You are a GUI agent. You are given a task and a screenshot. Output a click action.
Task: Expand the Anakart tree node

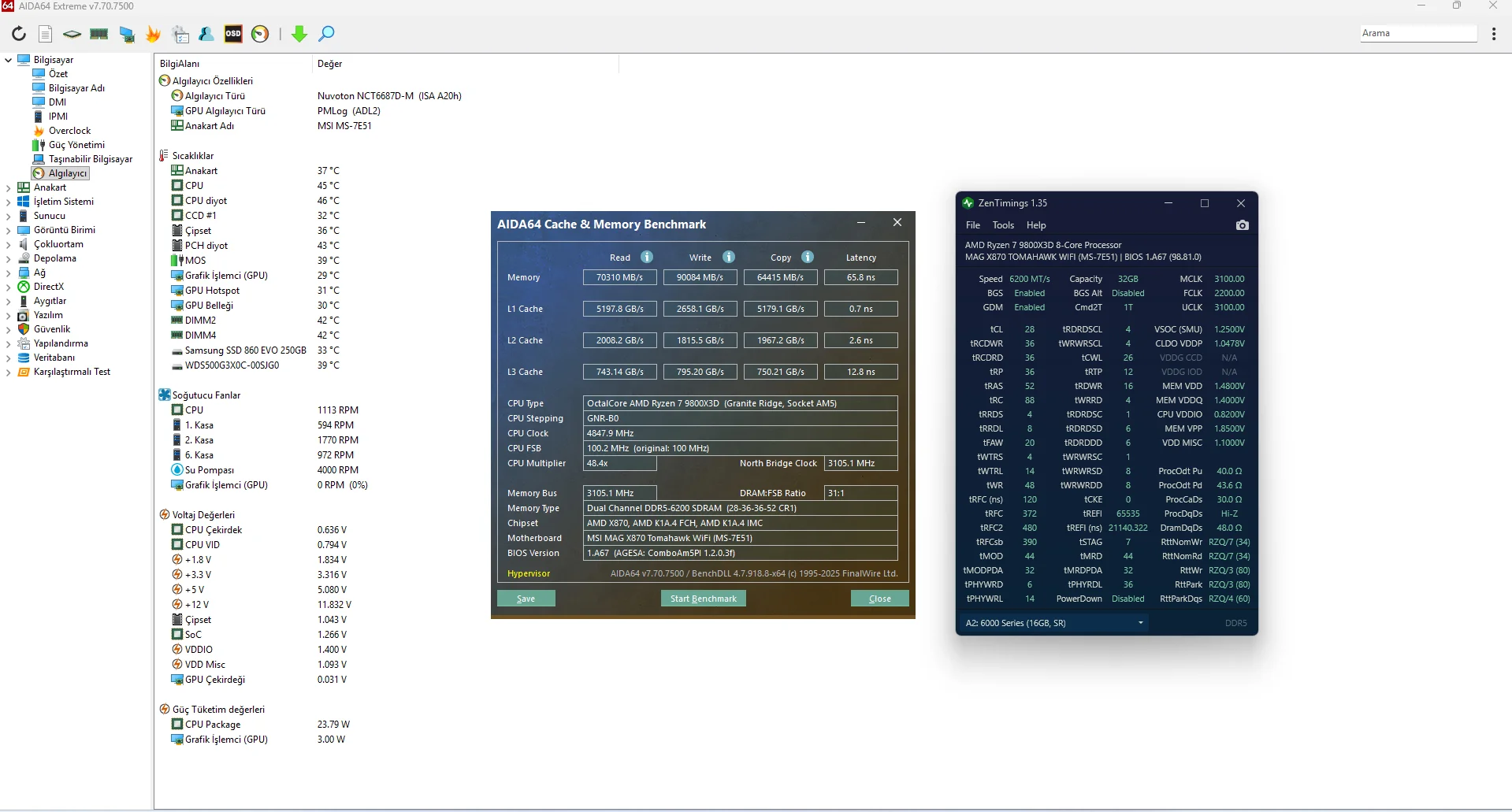(x=9, y=187)
